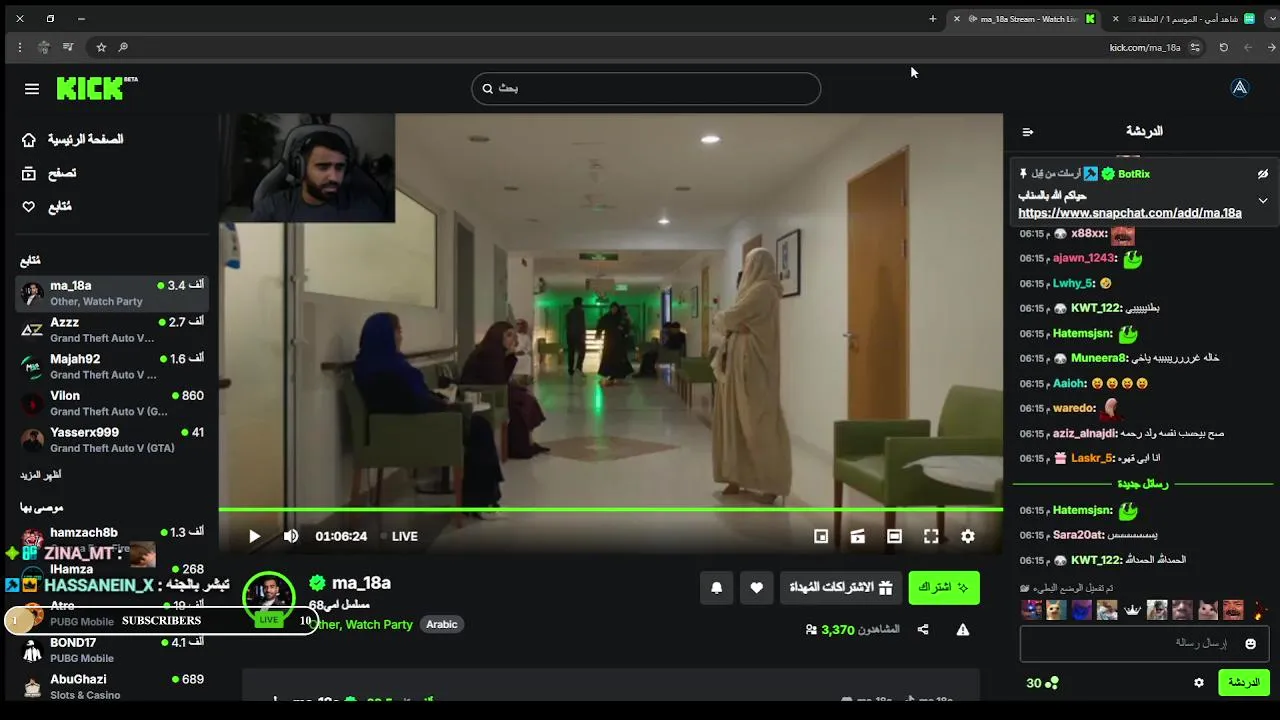1280x720 pixels.
Task: Send message with green Chat button
Action: pyautogui.click(x=1244, y=683)
